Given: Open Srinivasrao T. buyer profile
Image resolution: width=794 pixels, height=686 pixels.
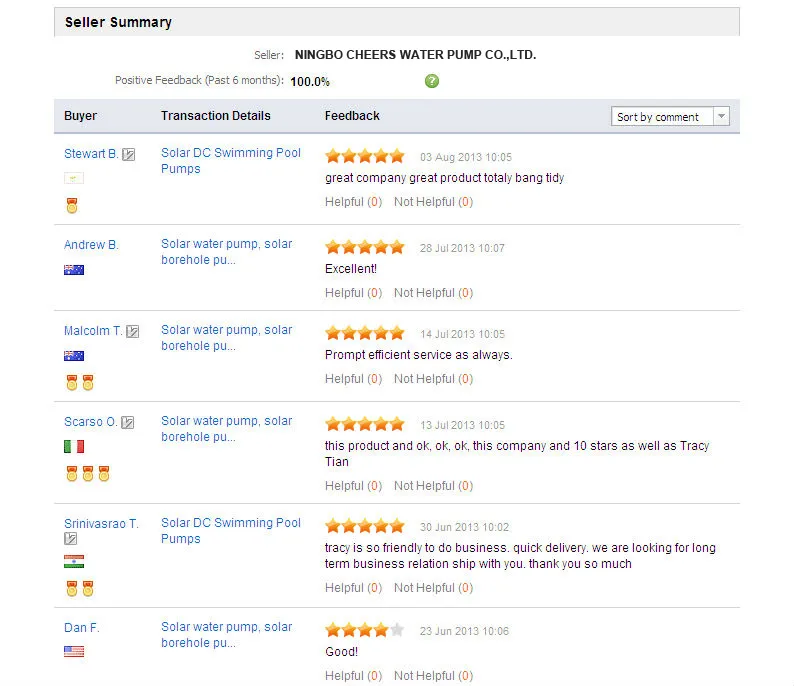Looking at the screenshot, I should [x=101, y=523].
